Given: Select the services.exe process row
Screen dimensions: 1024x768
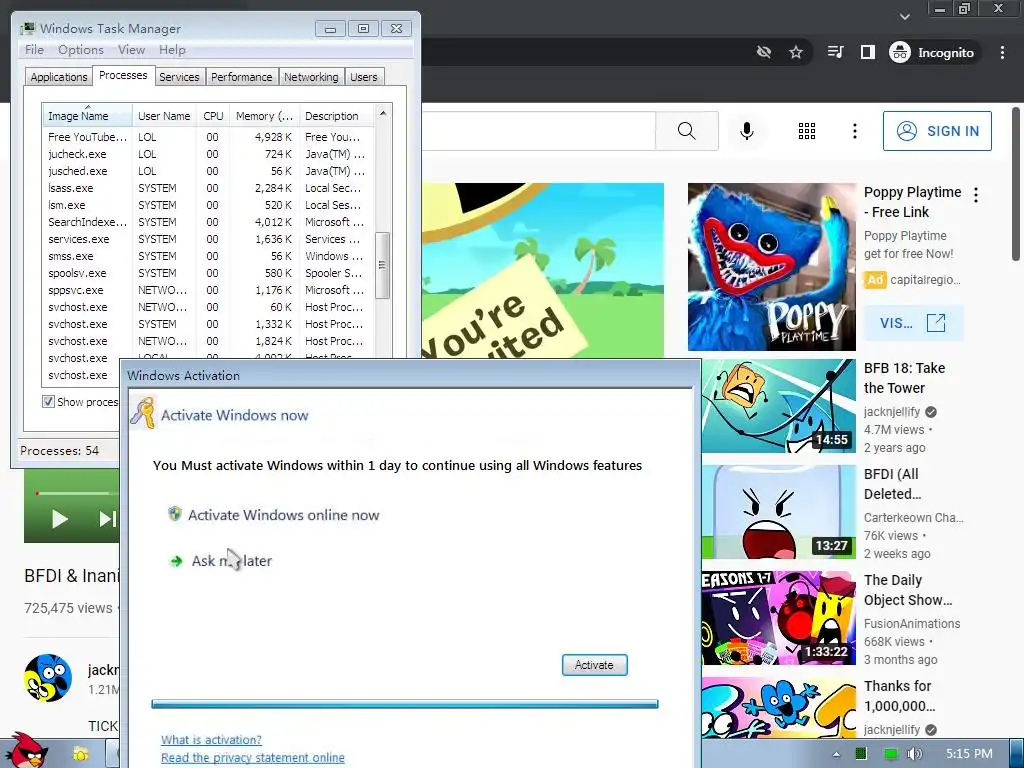Looking at the screenshot, I should 208,239.
